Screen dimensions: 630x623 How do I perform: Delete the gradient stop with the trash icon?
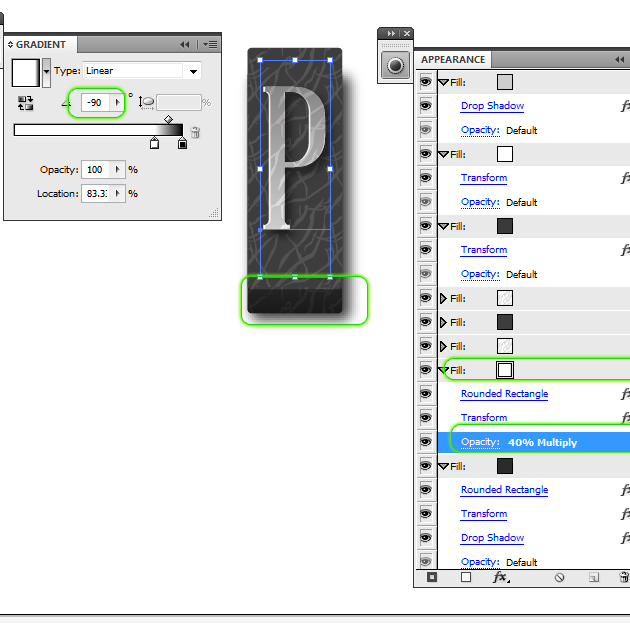pyautogui.click(x=195, y=132)
